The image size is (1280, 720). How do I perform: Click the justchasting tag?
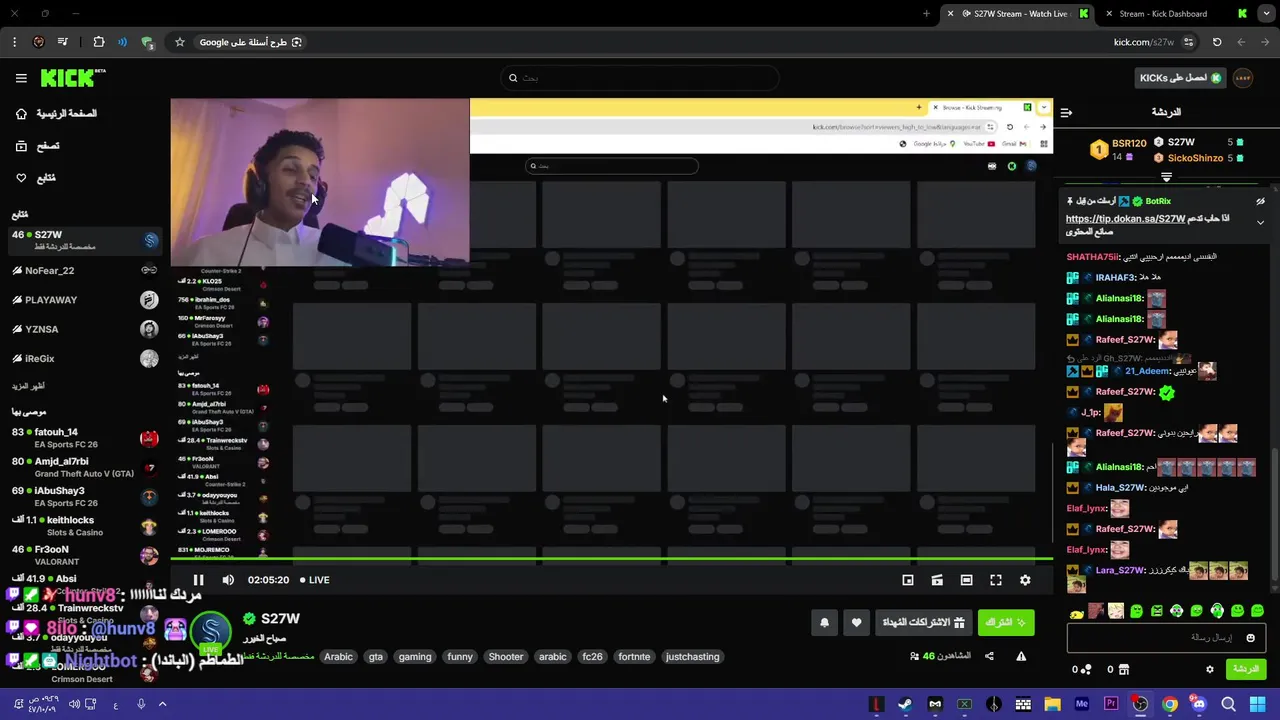point(692,657)
